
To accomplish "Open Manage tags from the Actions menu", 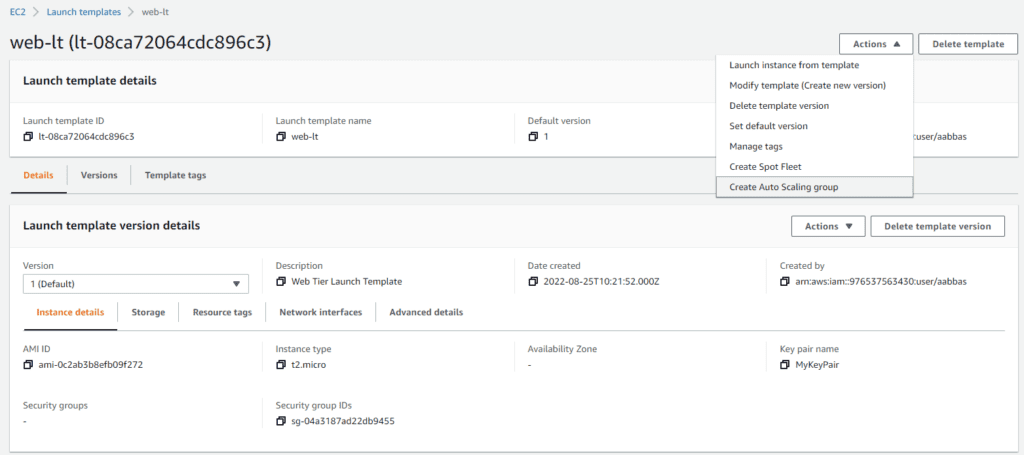I will (814, 146).
